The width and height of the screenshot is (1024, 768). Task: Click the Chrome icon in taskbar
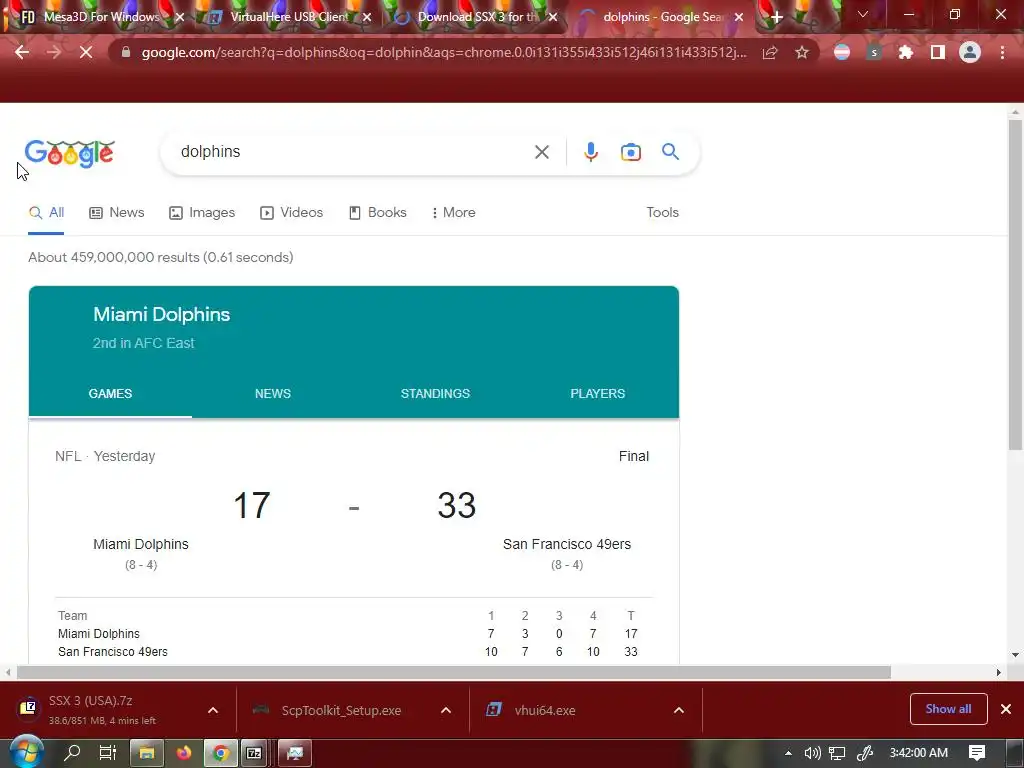click(x=221, y=753)
